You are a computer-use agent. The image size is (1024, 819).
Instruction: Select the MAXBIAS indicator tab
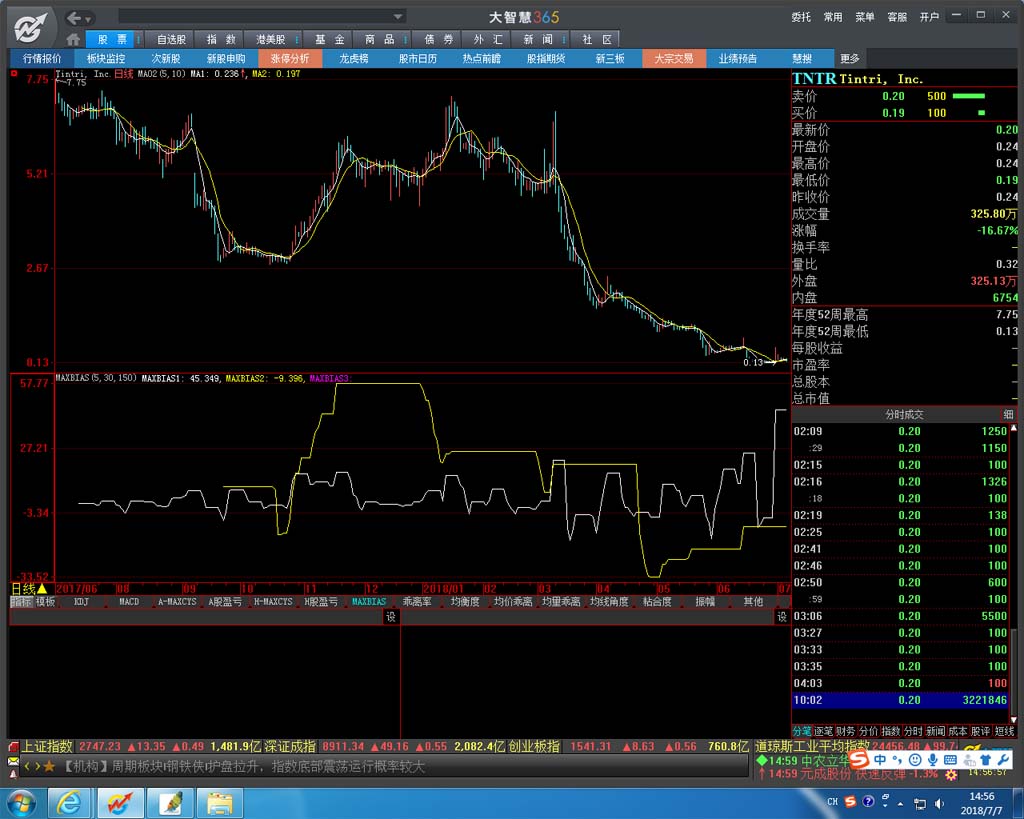tap(369, 602)
